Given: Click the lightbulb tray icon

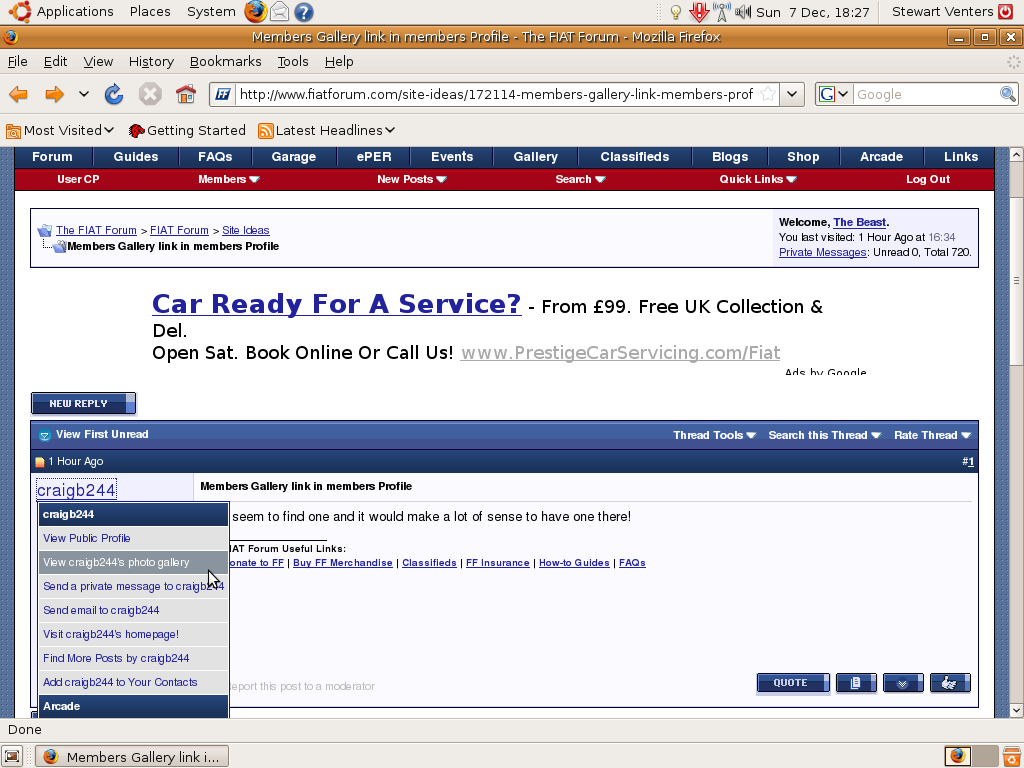Looking at the screenshot, I should click(x=676, y=12).
